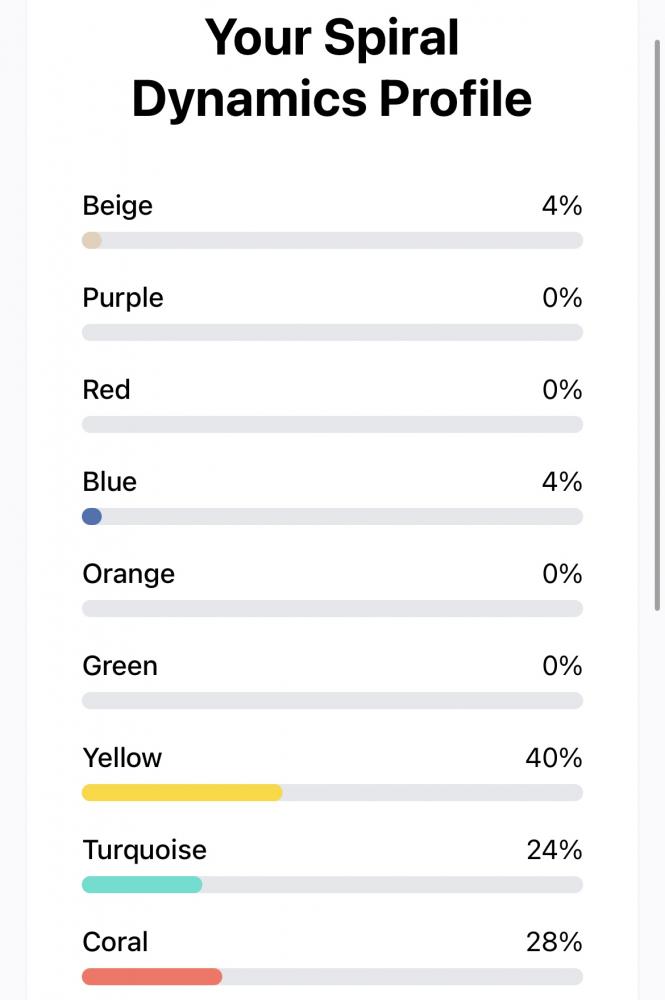The image size is (665, 1000).
Task: Click the Green progress bar
Action: coord(332,700)
